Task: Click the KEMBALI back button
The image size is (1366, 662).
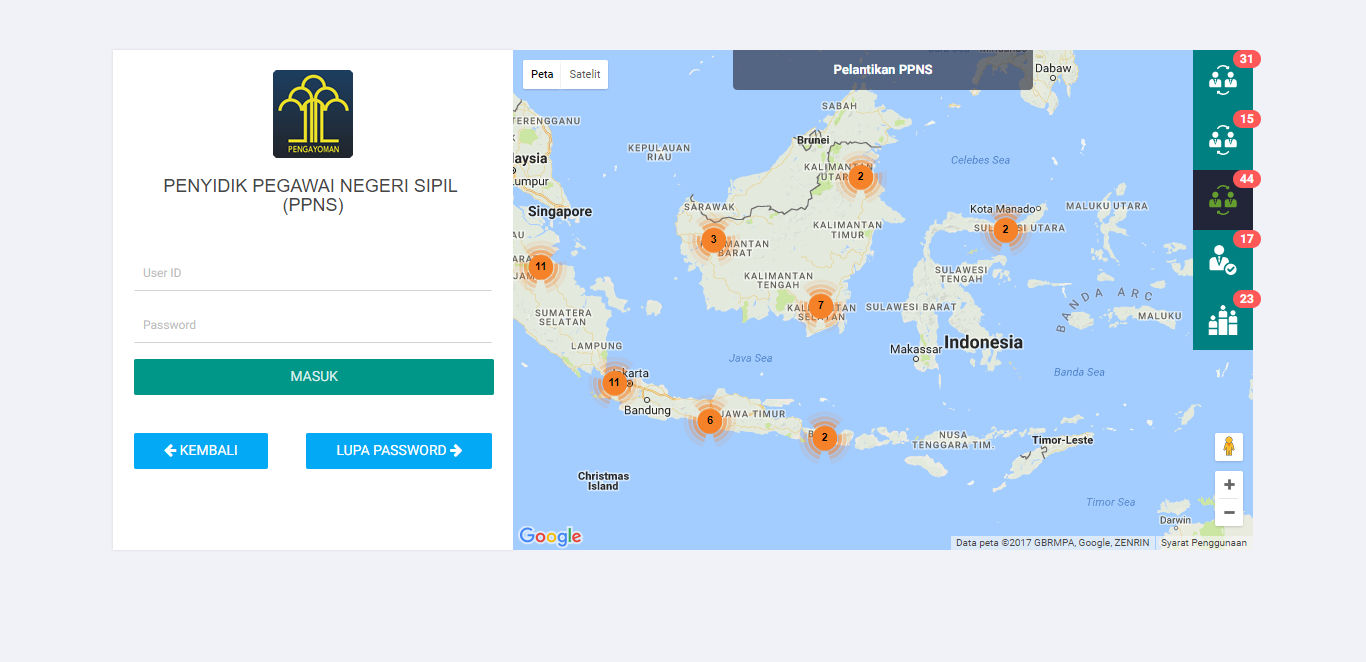Action: pos(201,451)
